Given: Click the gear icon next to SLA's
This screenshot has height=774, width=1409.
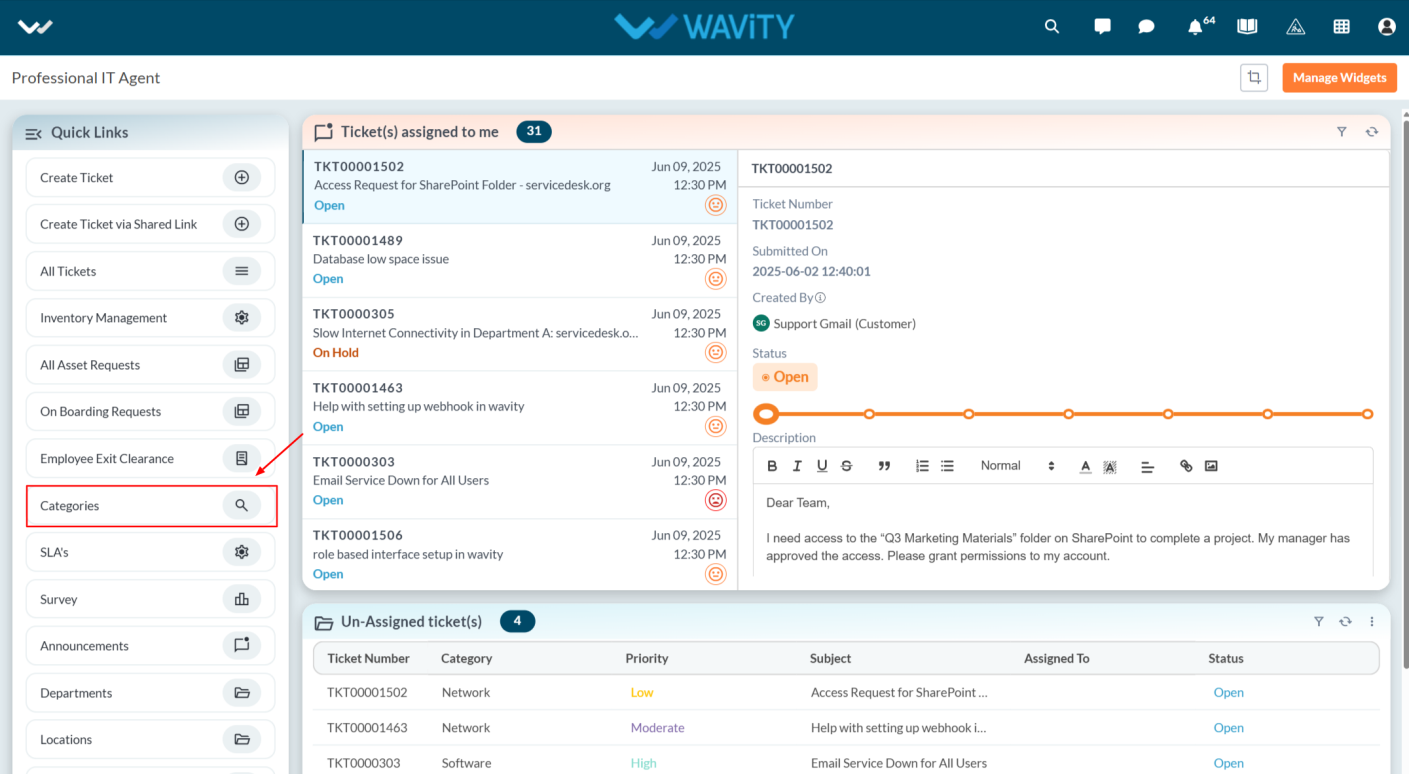Looking at the screenshot, I should tap(241, 552).
